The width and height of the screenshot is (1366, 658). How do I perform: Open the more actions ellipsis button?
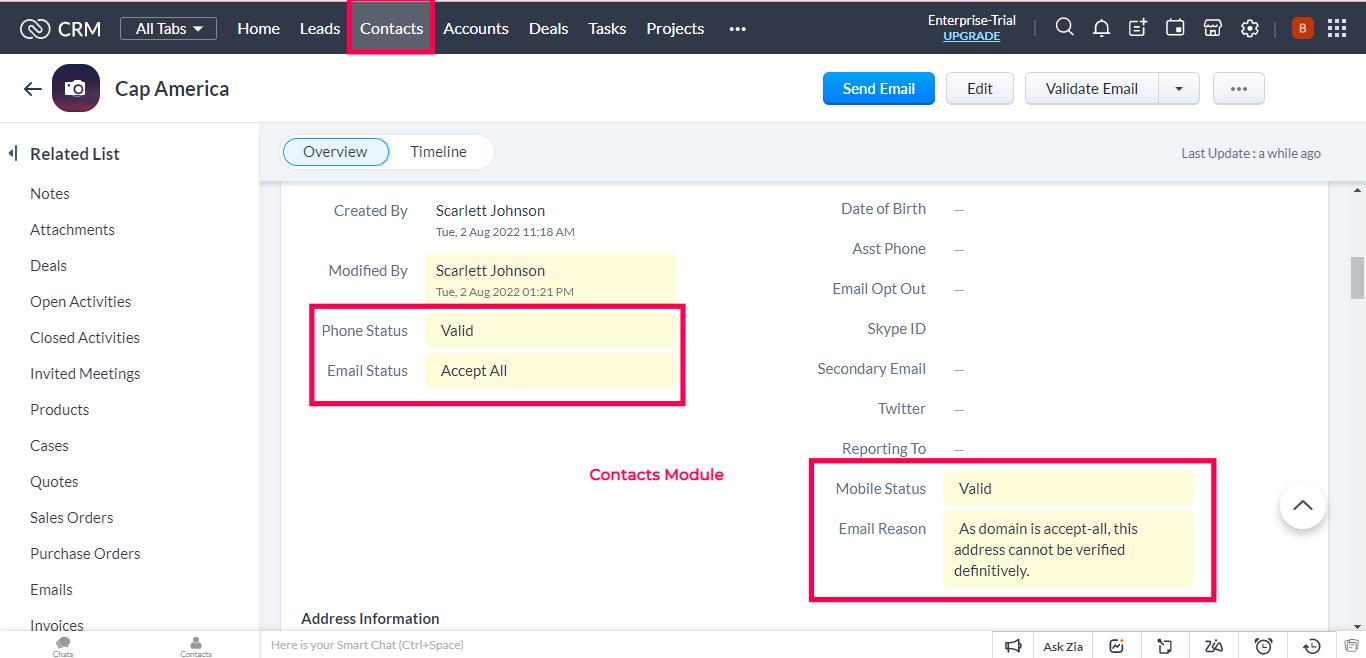click(x=1239, y=88)
